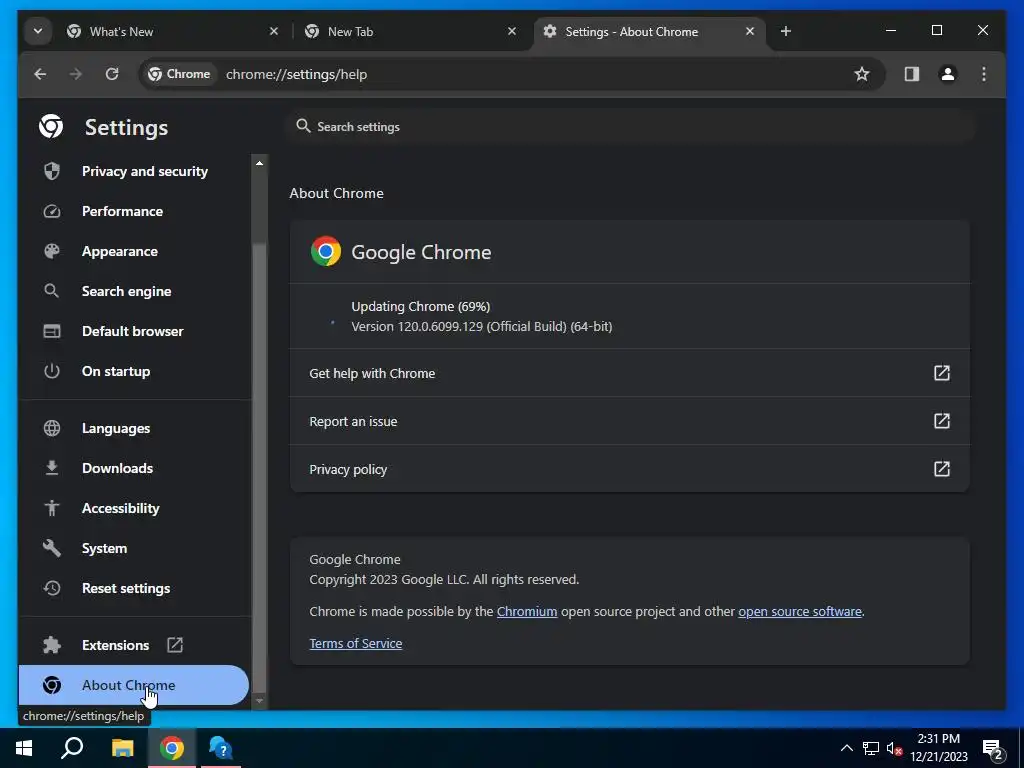Open Search engine settings
1024x768 pixels.
[135, 291]
